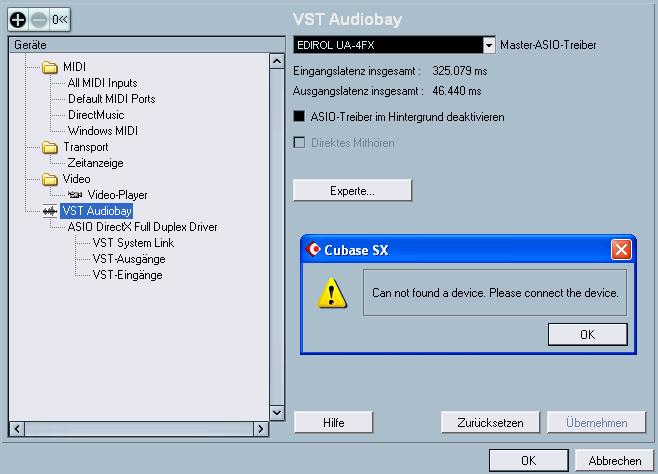The width and height of the screenshot is (658, 474).
Task: Select Default MIDI Ports entry
Action: [x=112, y=99]
